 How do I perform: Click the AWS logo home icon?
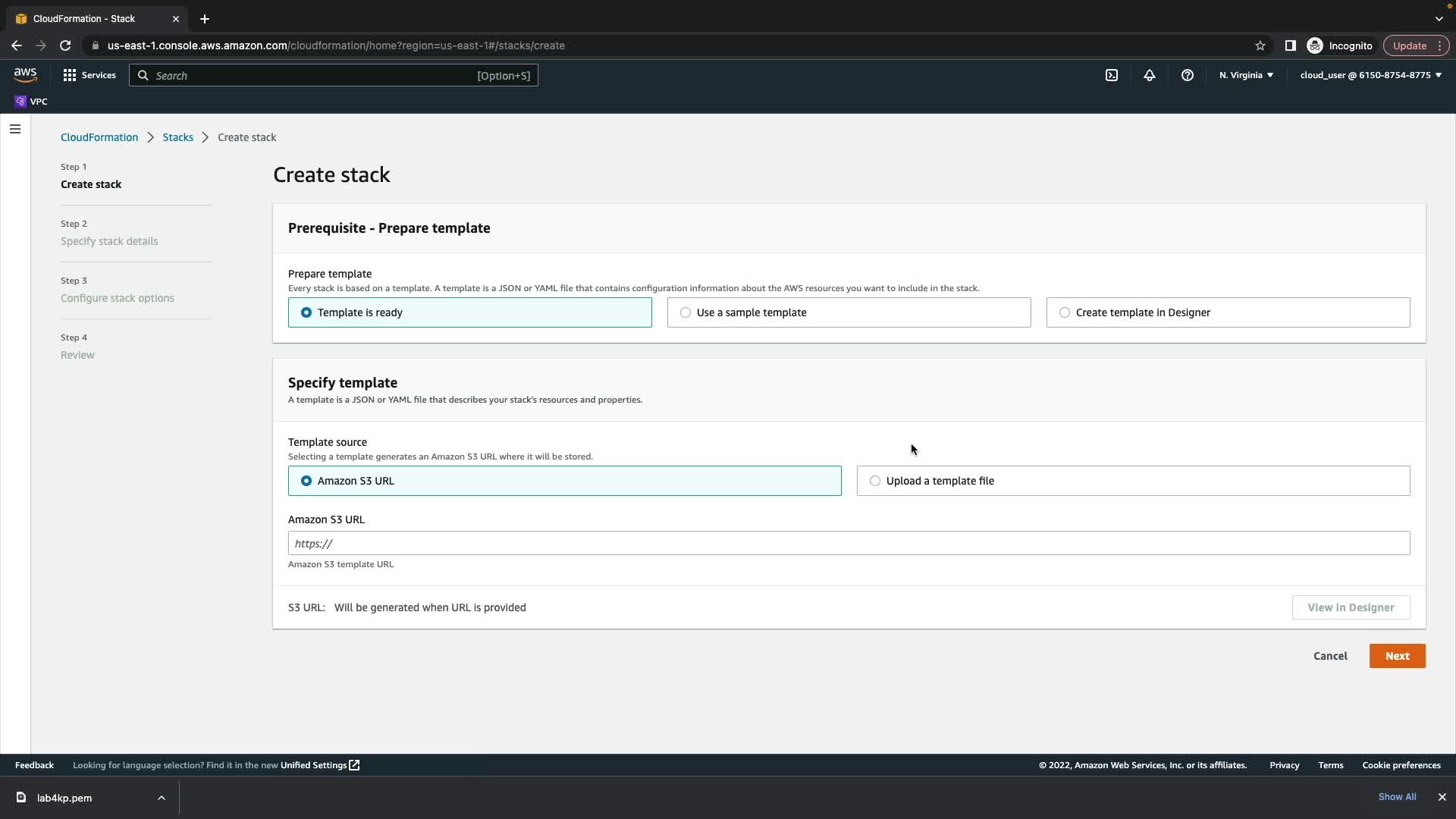[x=25, y=74]
